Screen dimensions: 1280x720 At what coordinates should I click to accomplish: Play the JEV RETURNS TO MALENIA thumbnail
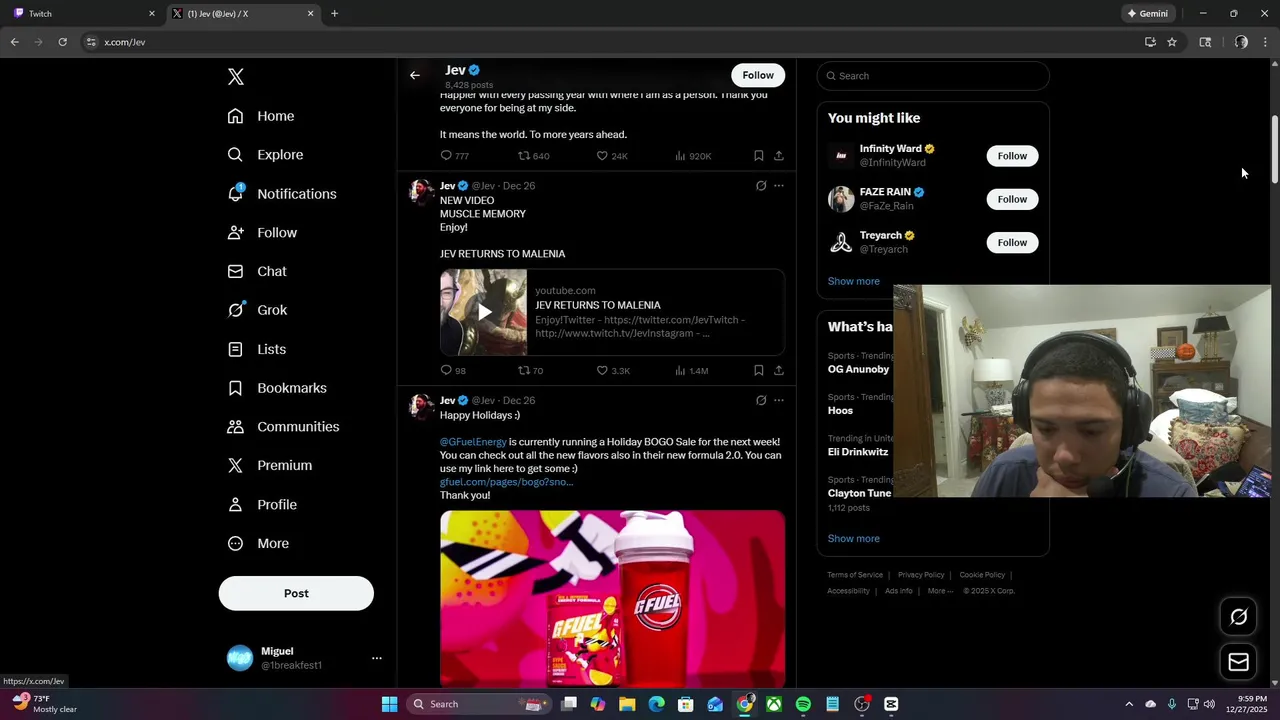point(484,312)
